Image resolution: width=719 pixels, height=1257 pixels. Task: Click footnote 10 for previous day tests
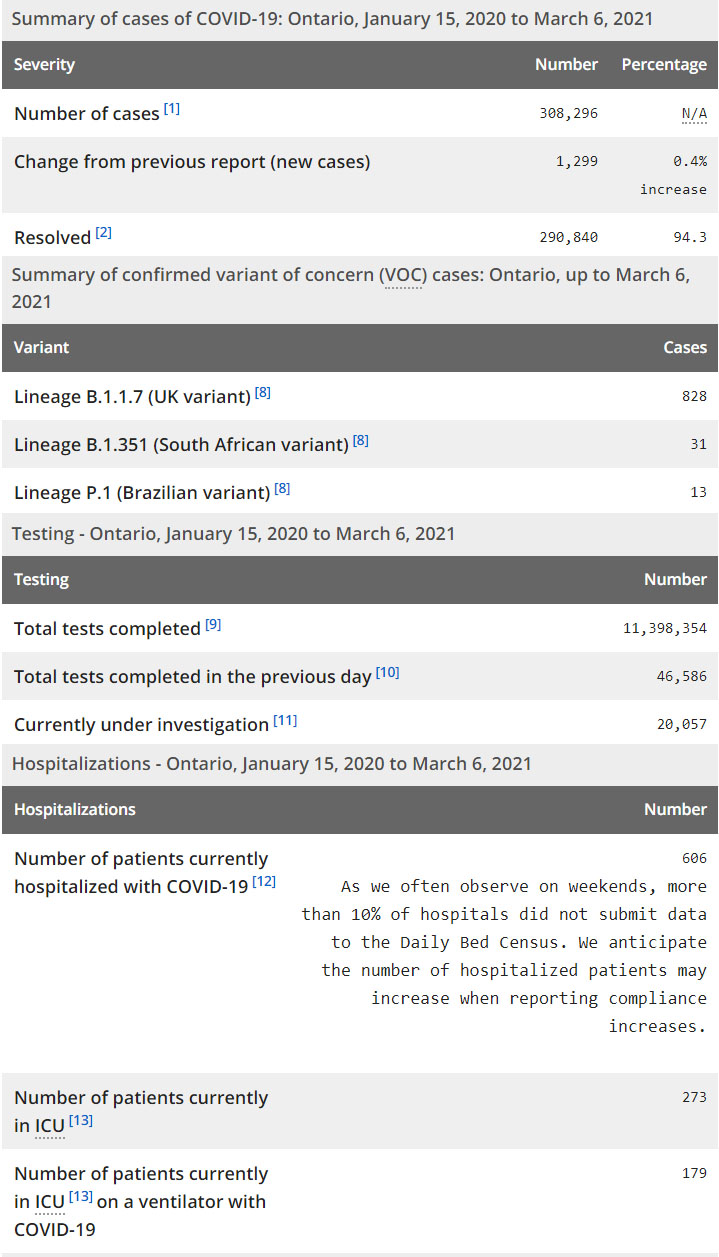click(387, 673)
